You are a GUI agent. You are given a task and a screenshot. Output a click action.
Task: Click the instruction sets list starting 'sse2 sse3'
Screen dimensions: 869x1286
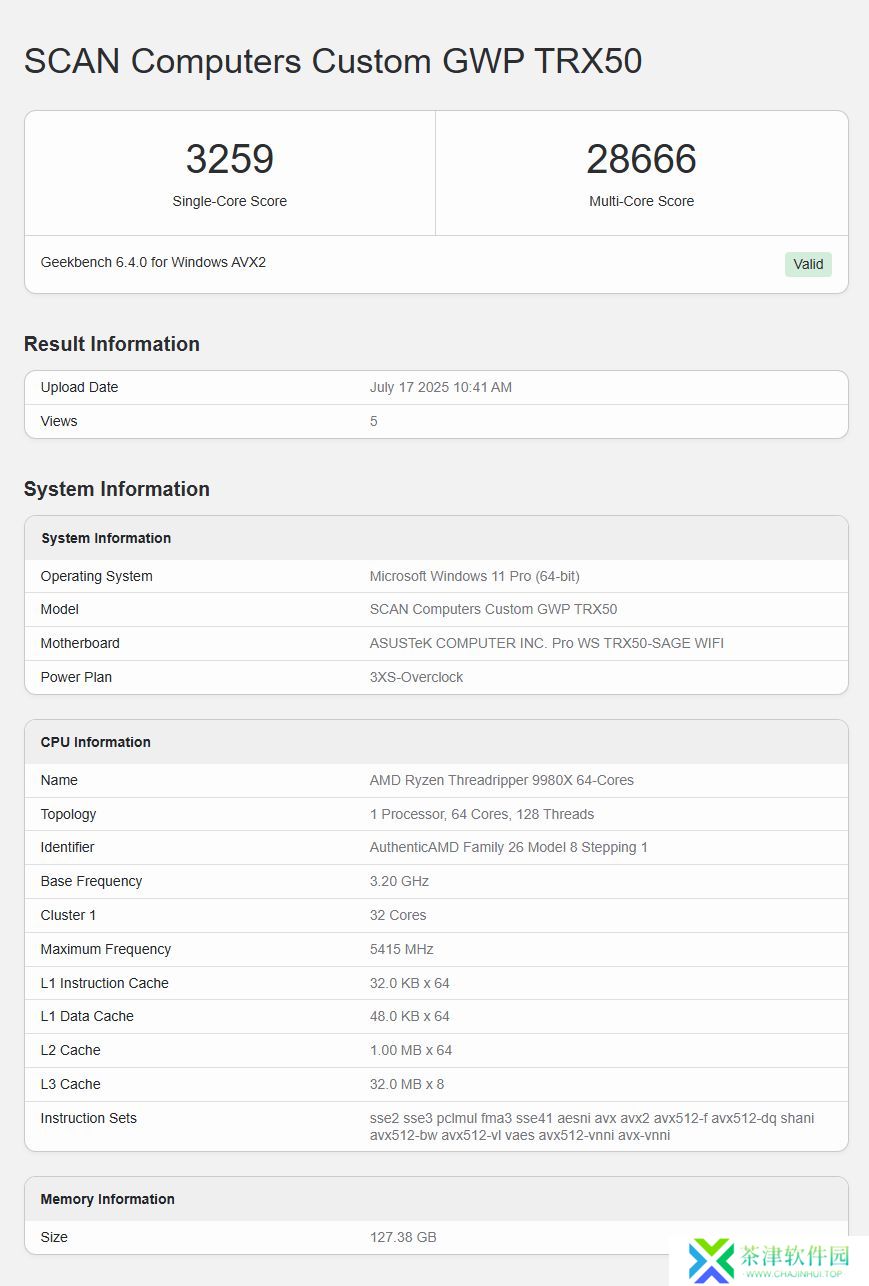[592, 1126]
